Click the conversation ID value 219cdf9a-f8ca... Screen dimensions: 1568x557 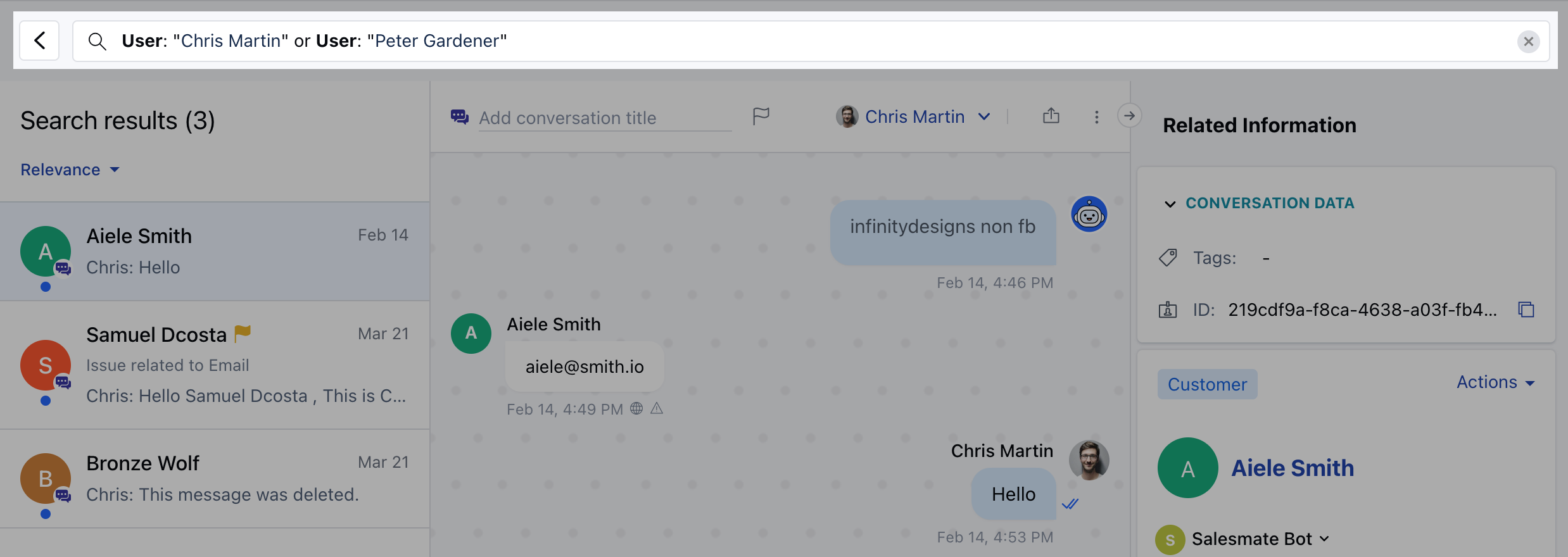[x=1363, y=310]
